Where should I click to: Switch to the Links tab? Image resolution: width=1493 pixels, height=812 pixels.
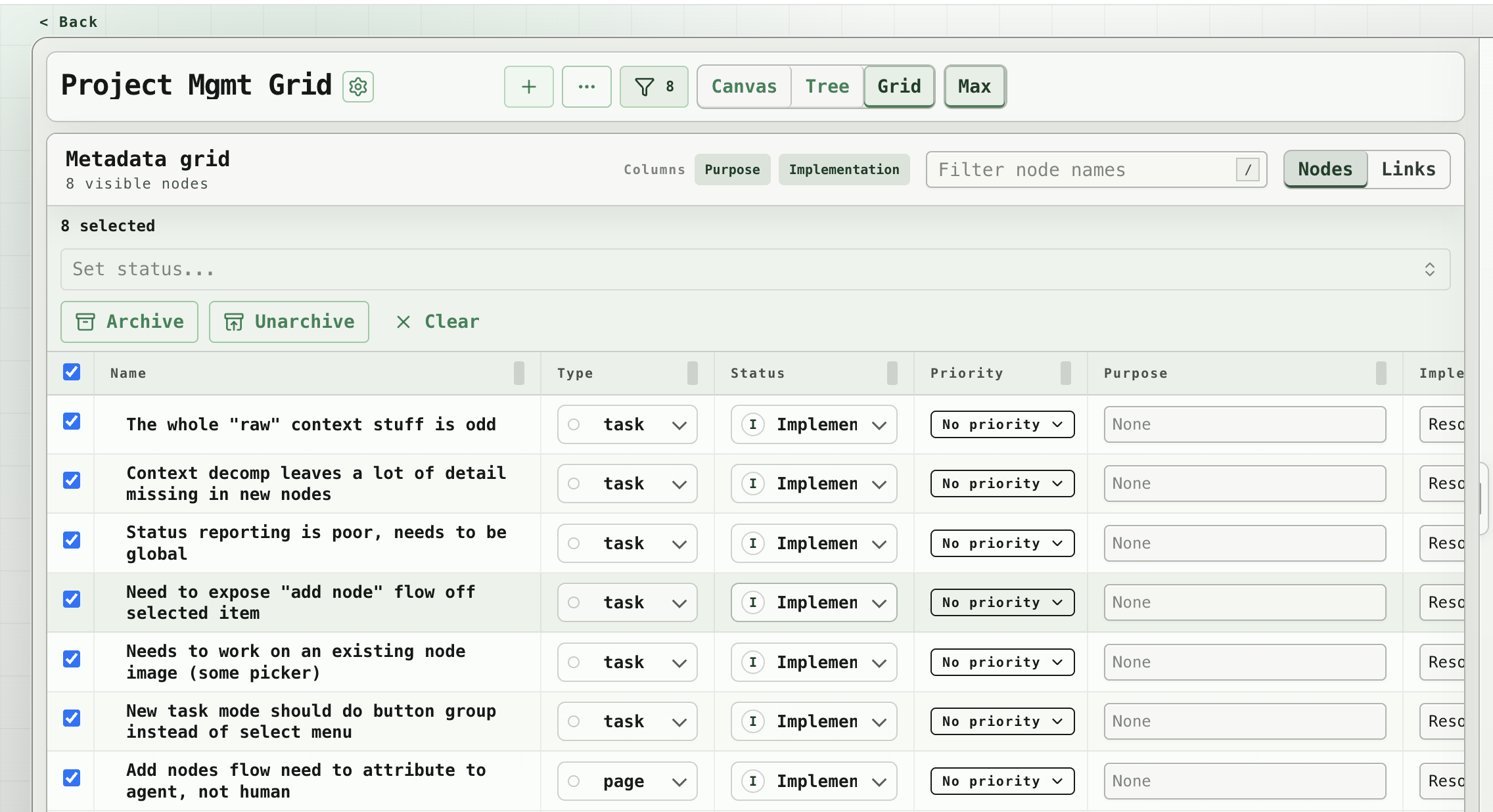coord(1408,169)
